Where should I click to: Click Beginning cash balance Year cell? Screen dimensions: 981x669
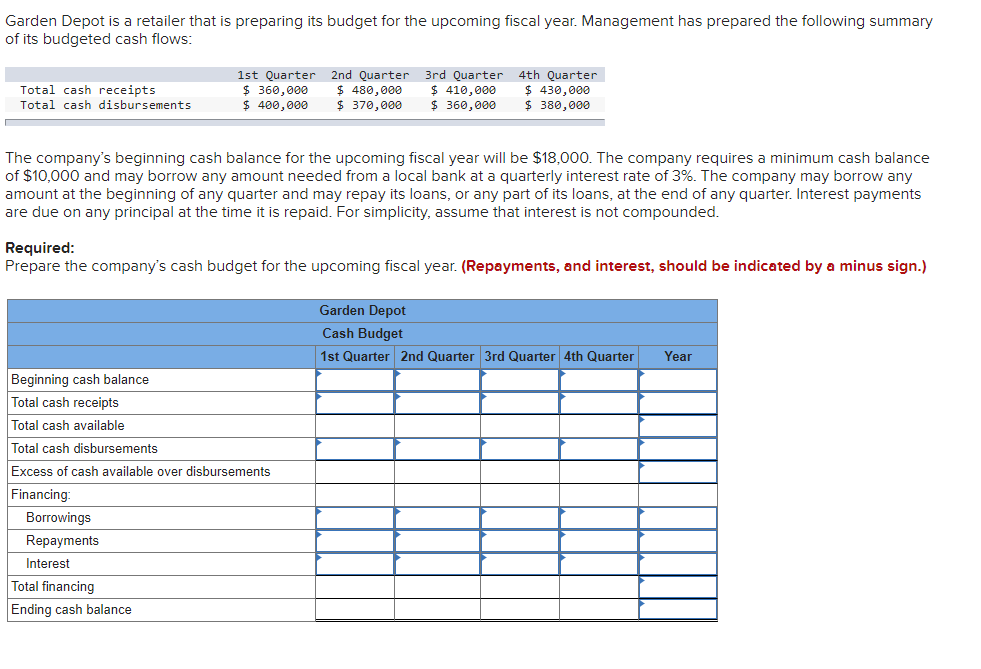[x=678, y=380]
